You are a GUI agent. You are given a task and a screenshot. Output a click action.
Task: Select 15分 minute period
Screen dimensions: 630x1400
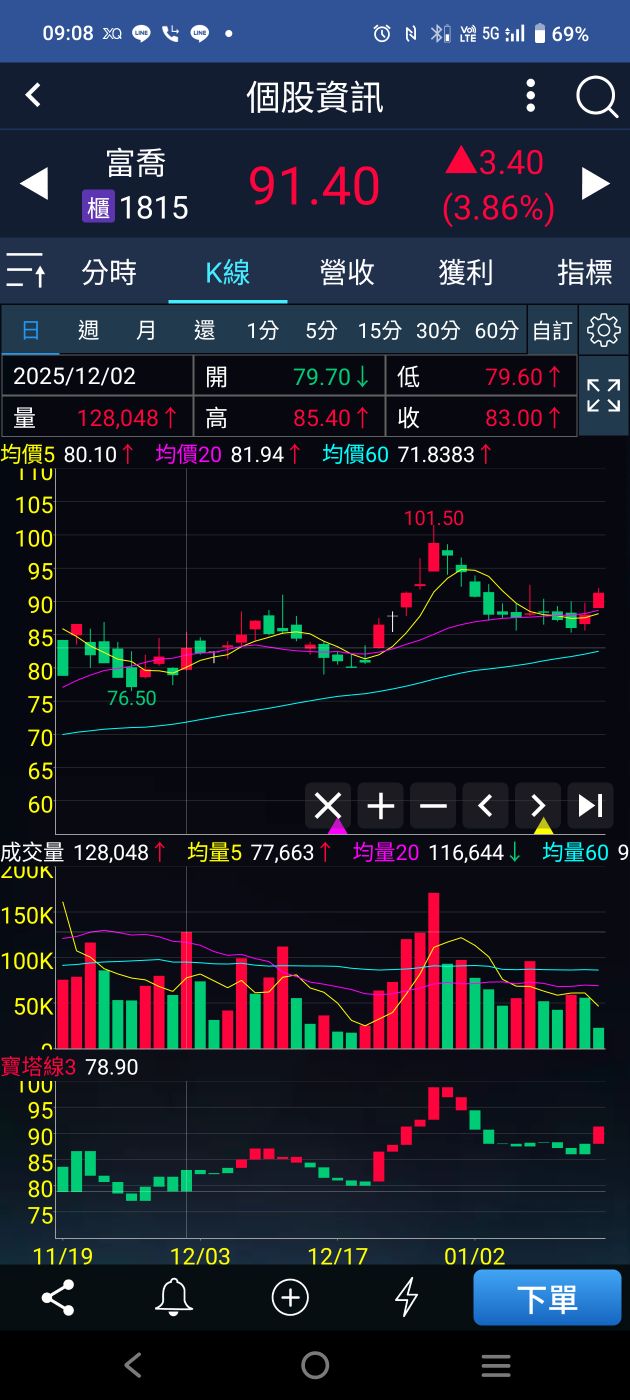click(379, 330)
